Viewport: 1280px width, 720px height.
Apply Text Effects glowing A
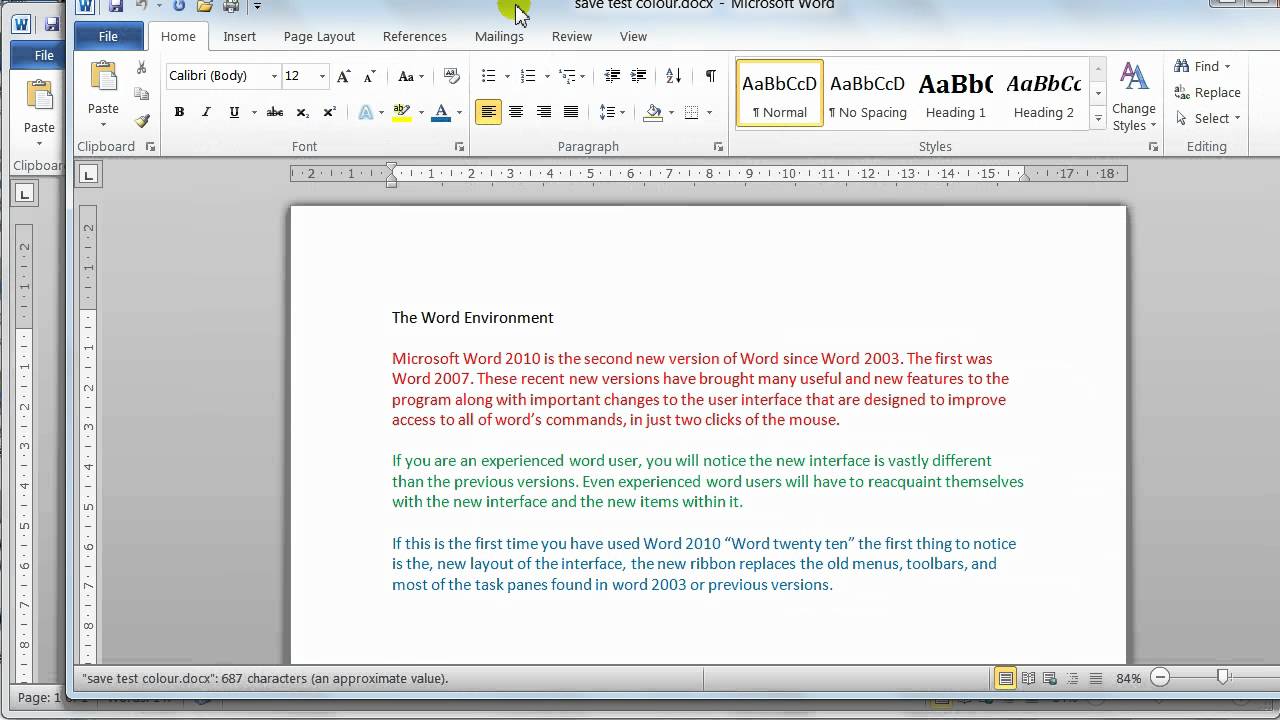click(x=365, y=112)
